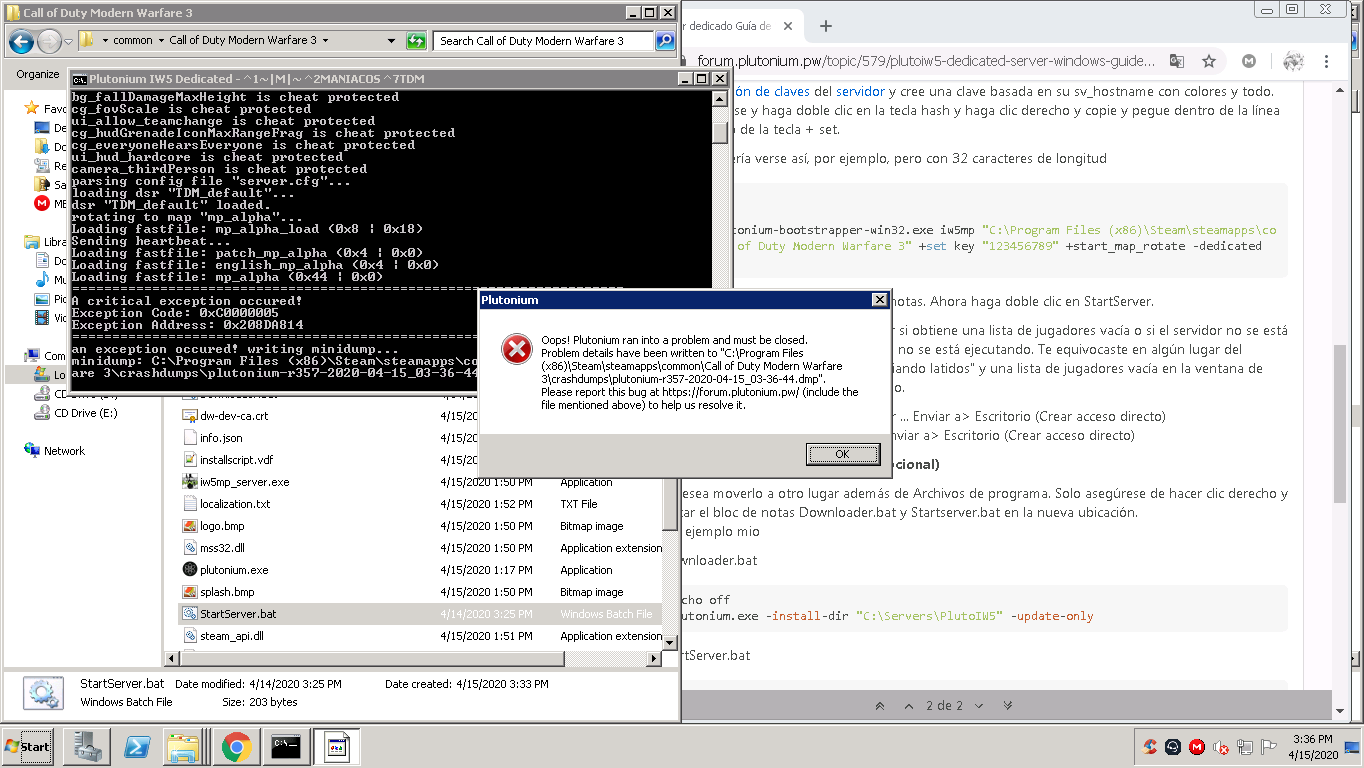Screen dimensions: 1364x768
Task: Click the MEGA tray icon
Action: click(1197, 746)
